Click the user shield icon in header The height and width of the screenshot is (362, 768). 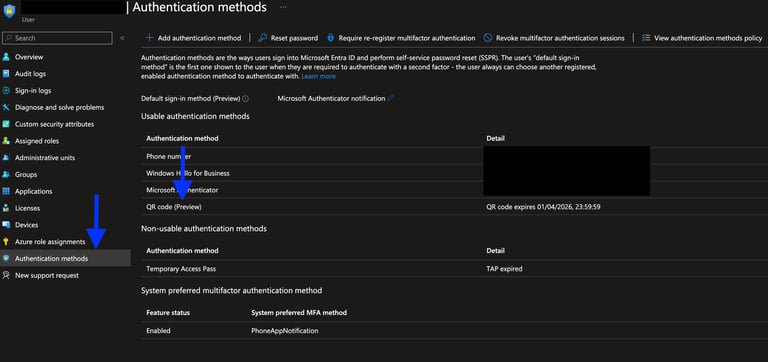click(9, 10)
